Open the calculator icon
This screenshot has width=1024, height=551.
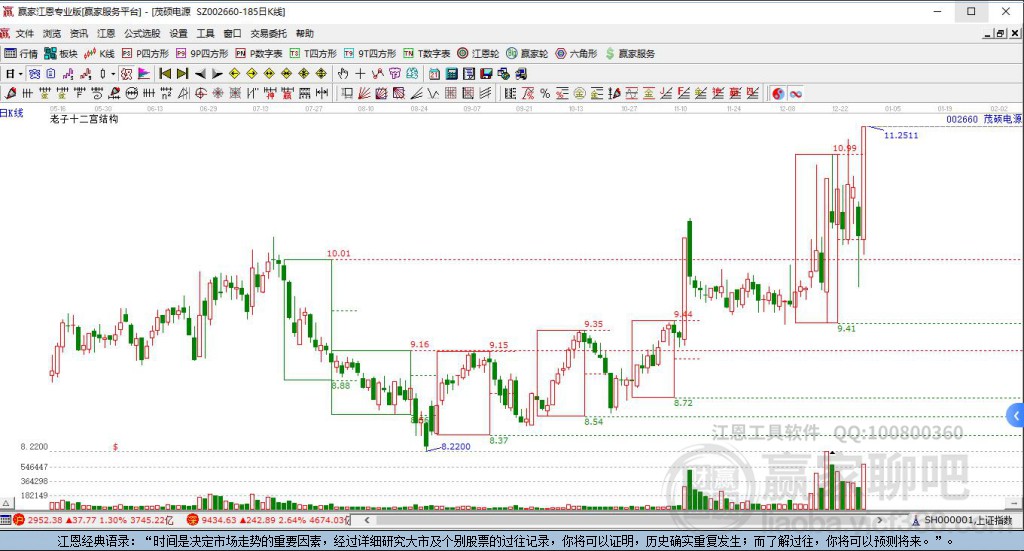451,74
